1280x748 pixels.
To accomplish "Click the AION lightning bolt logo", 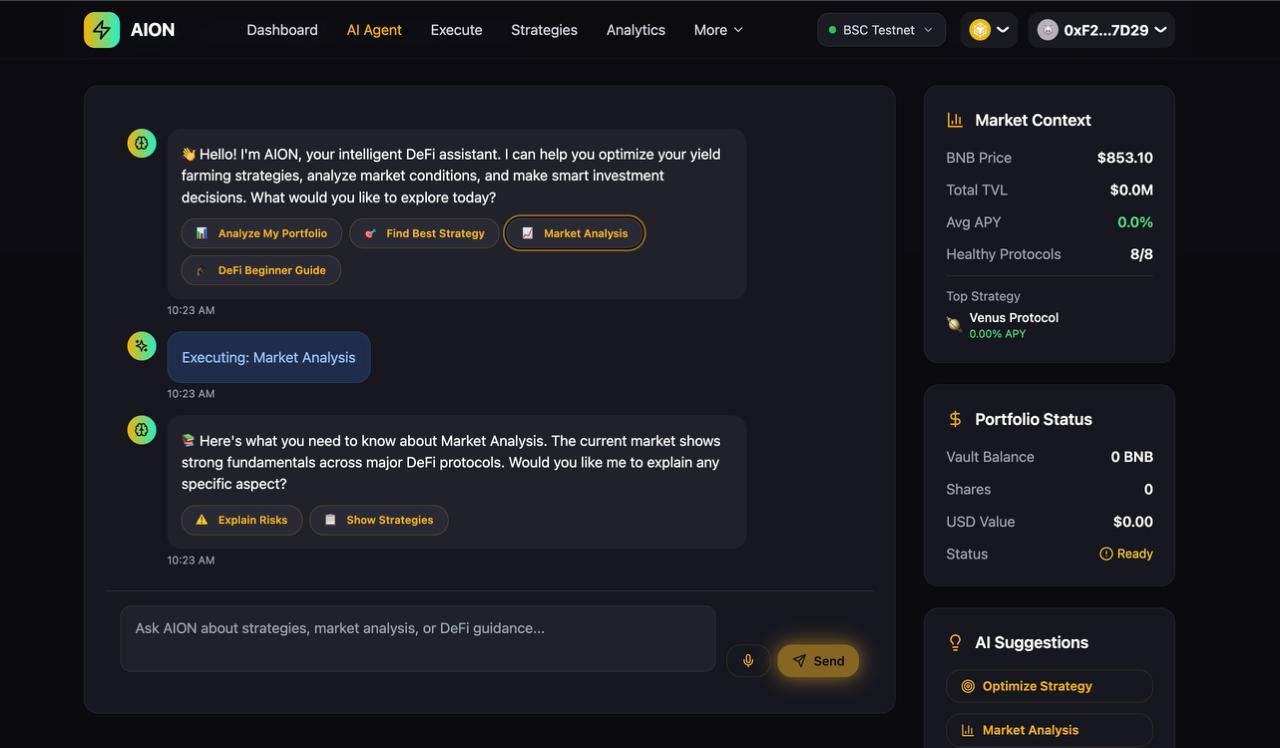I will (101, 30).
